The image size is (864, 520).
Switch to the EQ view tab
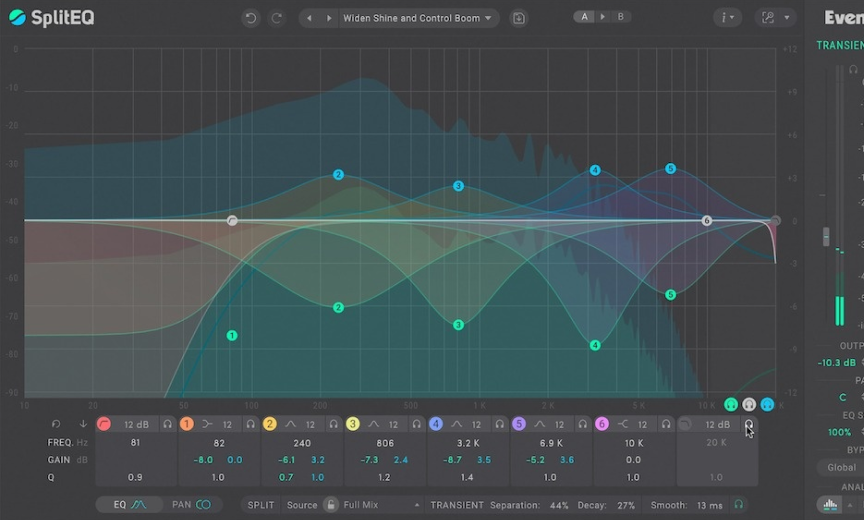[x=130, y=505]
